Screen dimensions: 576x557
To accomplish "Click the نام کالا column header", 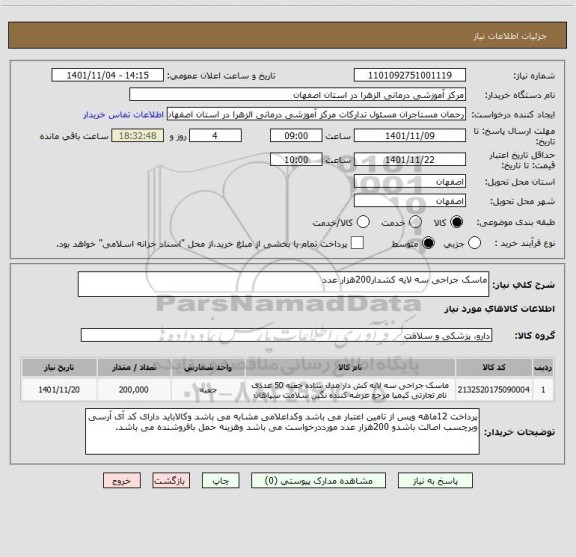I will click(350, 367).
